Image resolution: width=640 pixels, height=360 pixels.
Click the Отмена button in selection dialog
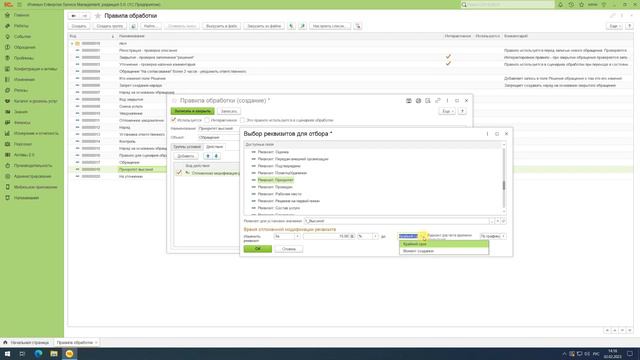(289, 249)
